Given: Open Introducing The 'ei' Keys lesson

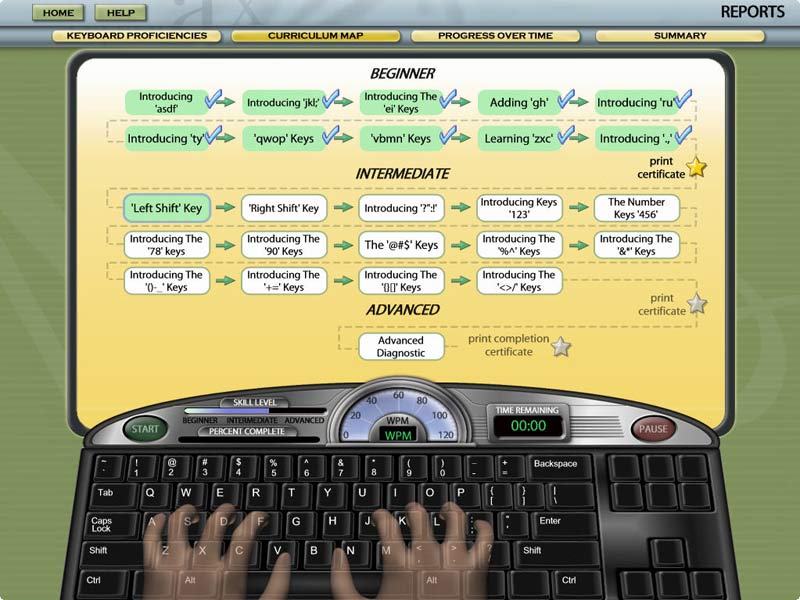Looking at the screenshot, I should point(401,102).
